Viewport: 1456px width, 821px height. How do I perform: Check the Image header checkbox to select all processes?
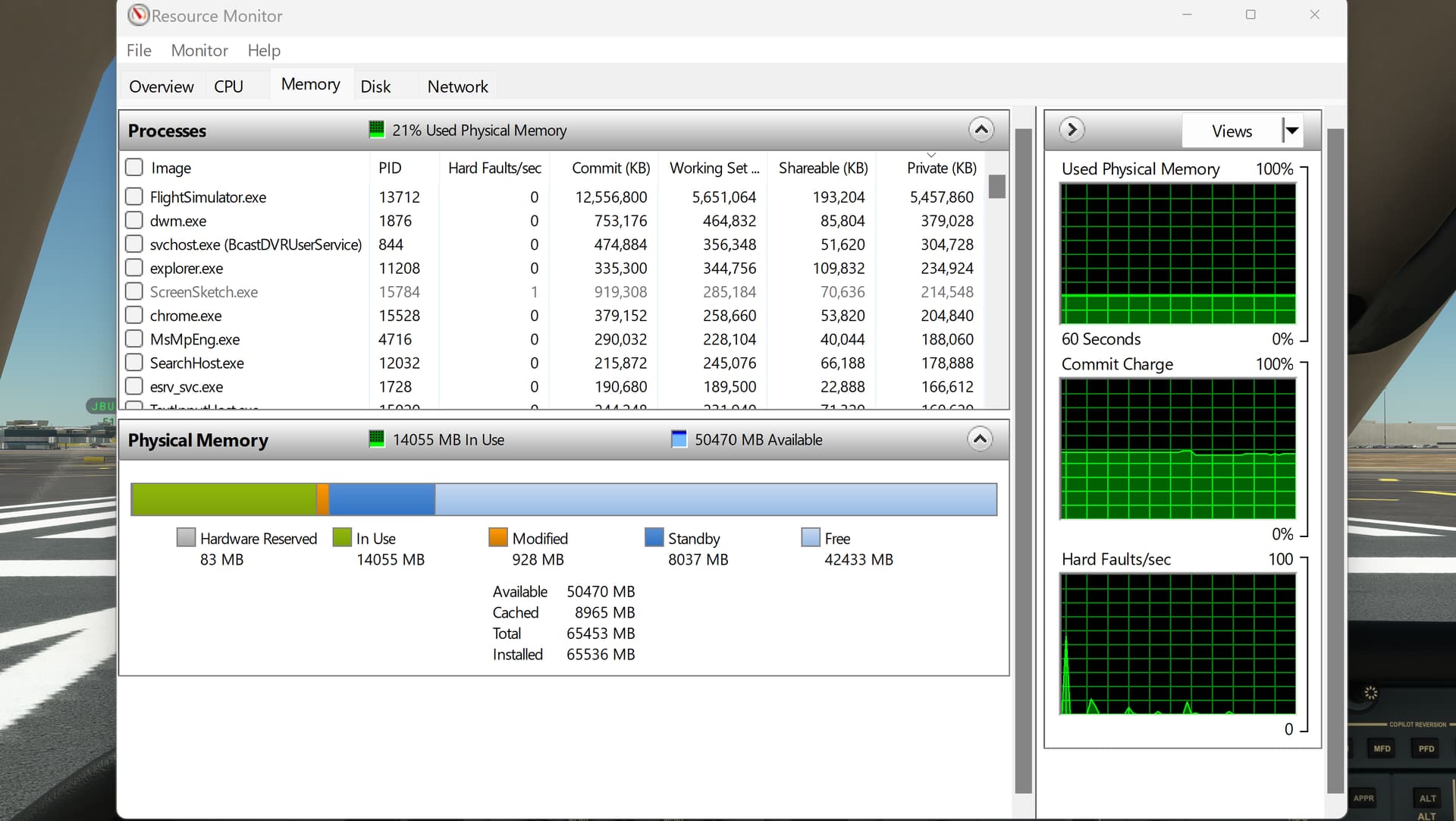coord(134,166)
